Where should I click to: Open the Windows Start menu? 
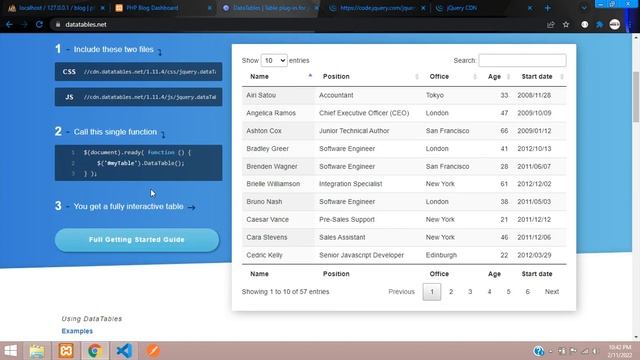[x=11, y=351]
